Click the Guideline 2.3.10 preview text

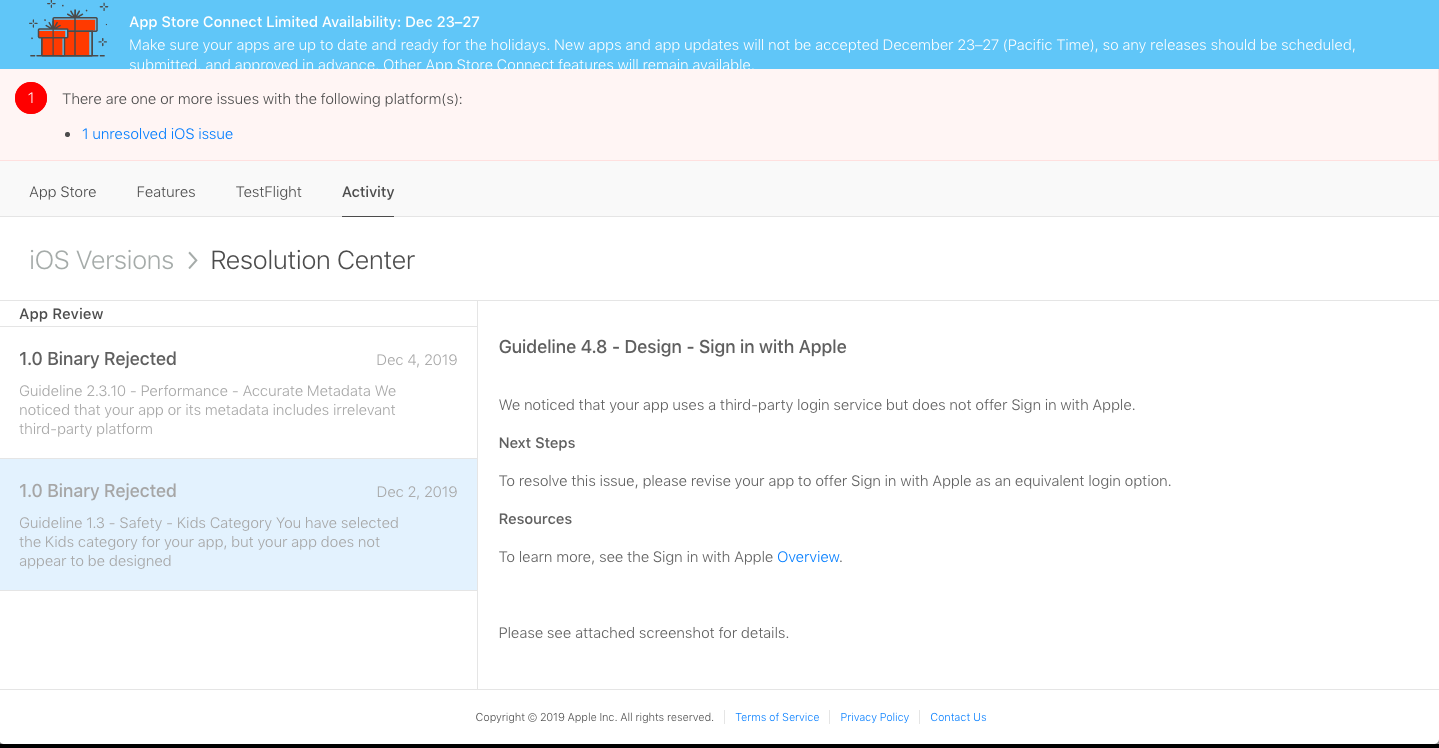207,410
